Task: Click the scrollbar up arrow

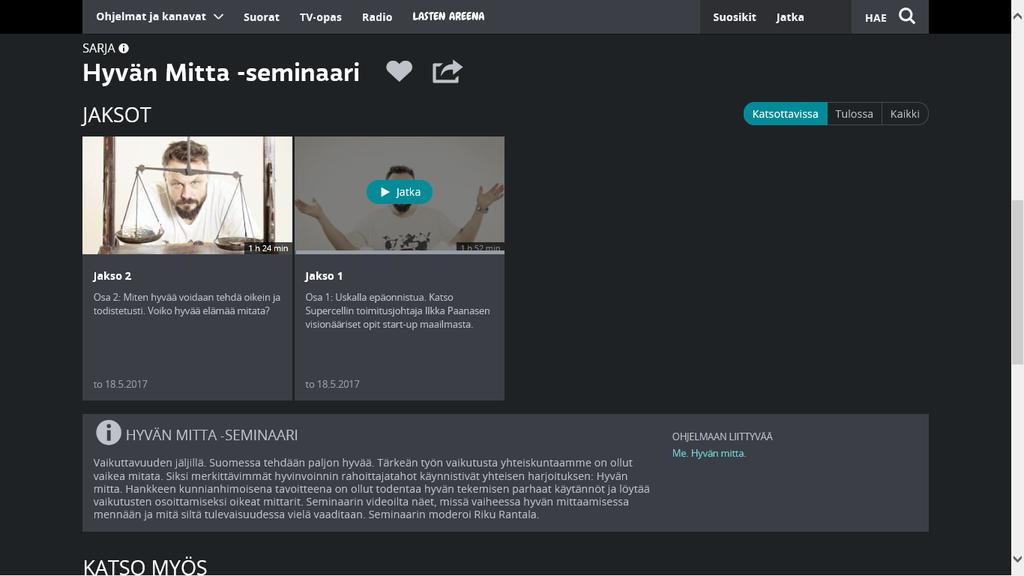Action: 1017,16
